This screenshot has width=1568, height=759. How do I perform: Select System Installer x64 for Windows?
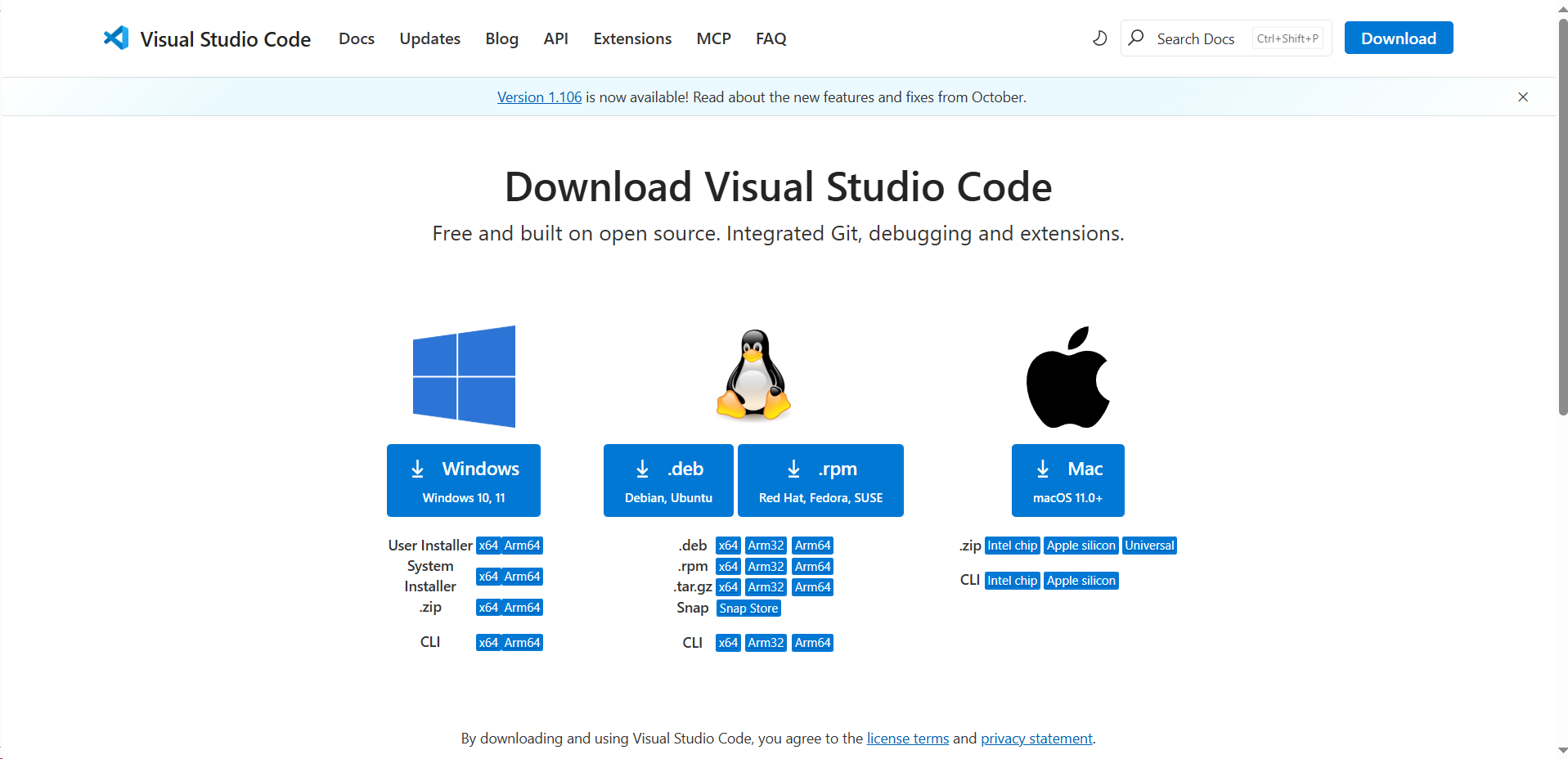[x=488, y=577]
